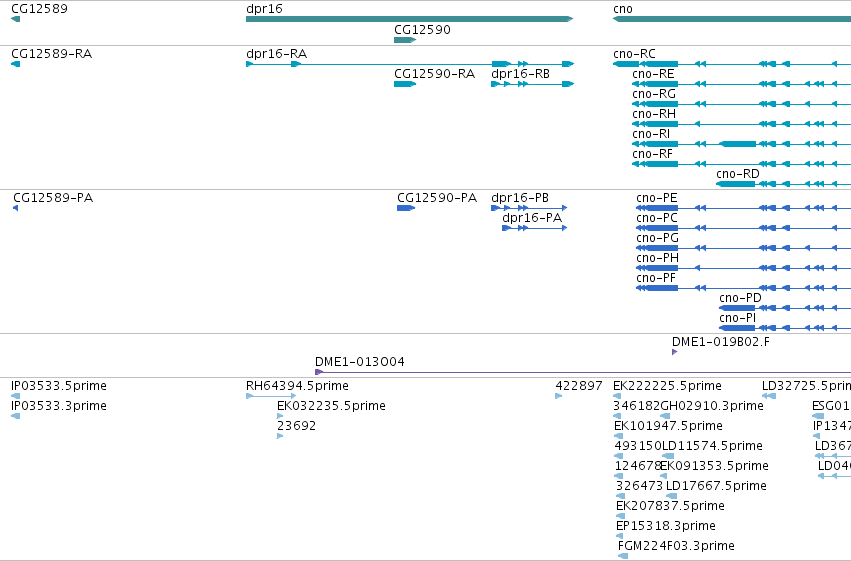The image size is (851, 561).
Task: Select the cno-PG protein label
Action: coord(657,238)
